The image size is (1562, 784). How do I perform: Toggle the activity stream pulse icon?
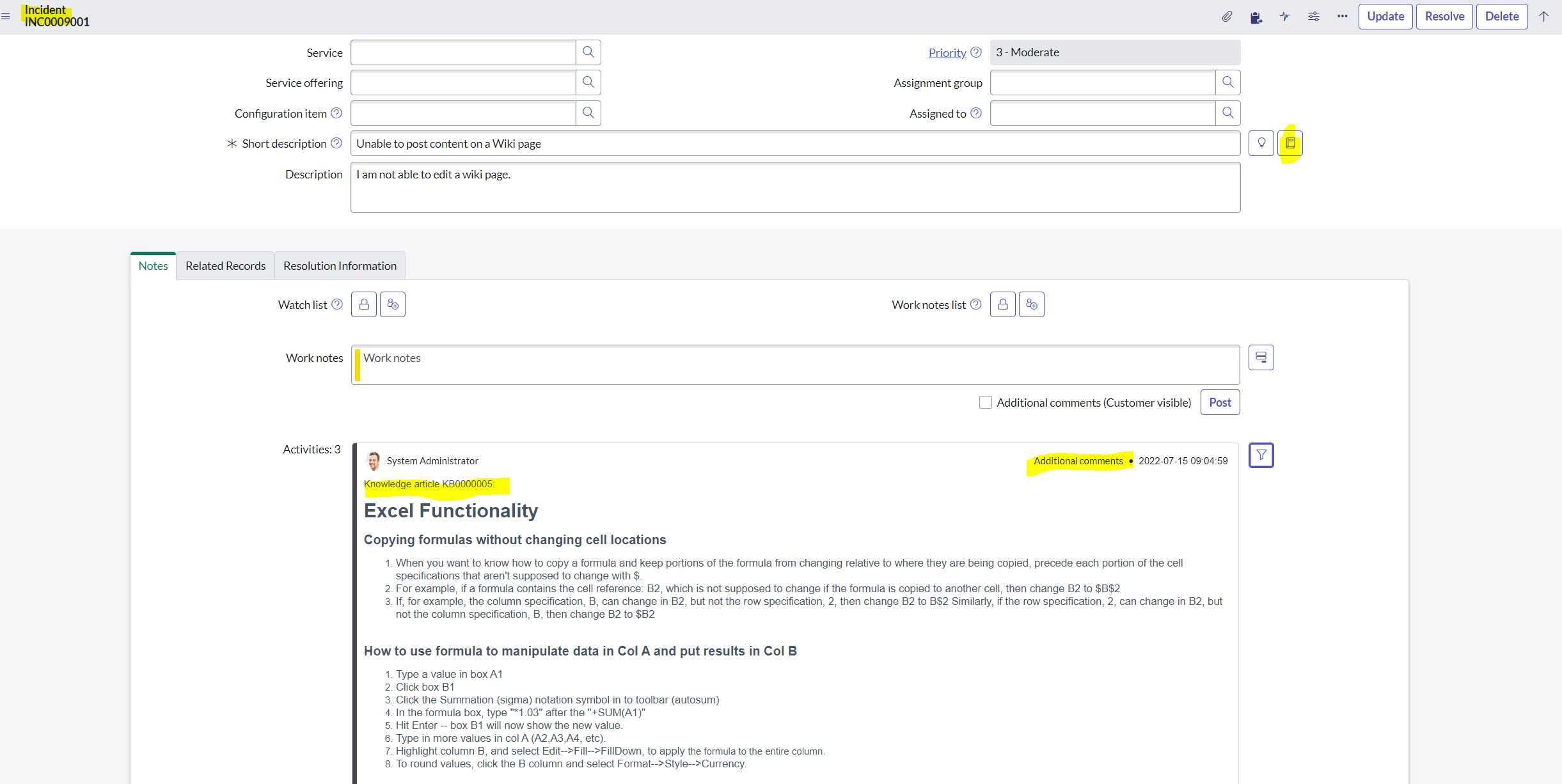click(x=1285, y=17)
